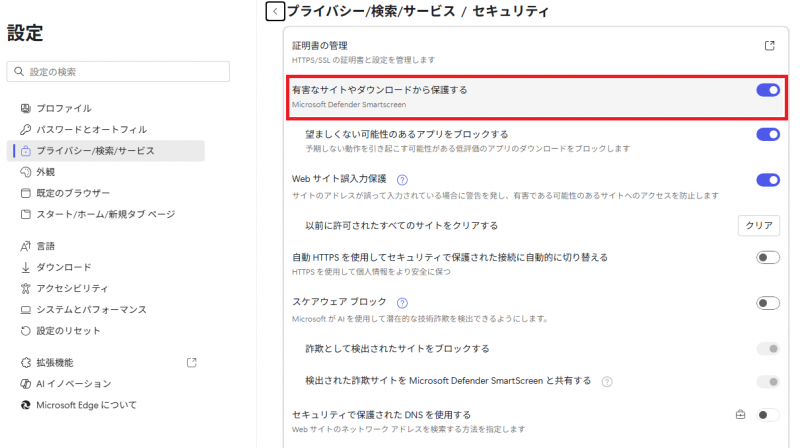800x448 pixels.
Task: Click the help icon beside SmartScreen と共有する
Action: pyautogui.click(x=607, y=381)
